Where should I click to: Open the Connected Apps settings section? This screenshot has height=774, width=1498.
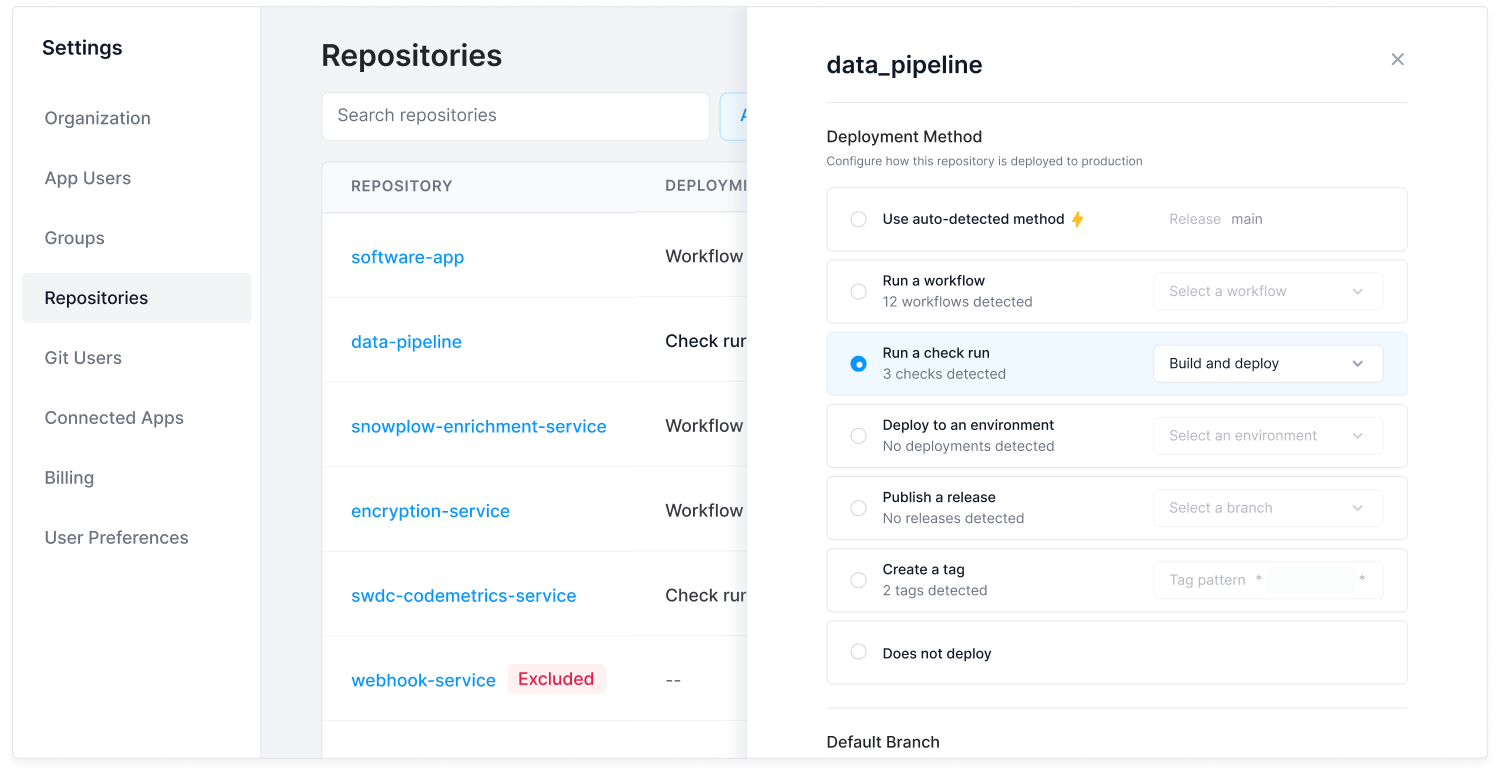point(114,417)
